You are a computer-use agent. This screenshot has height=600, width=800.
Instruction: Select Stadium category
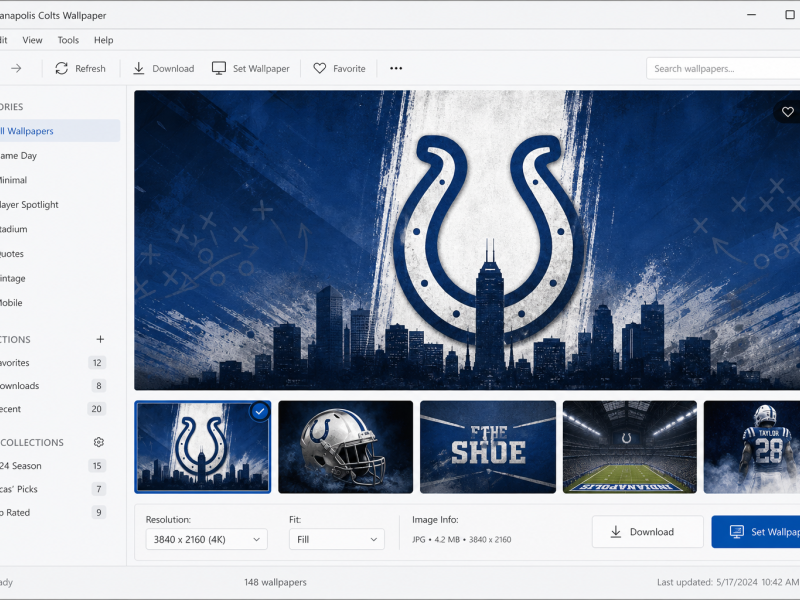click(x=60, y=229)
